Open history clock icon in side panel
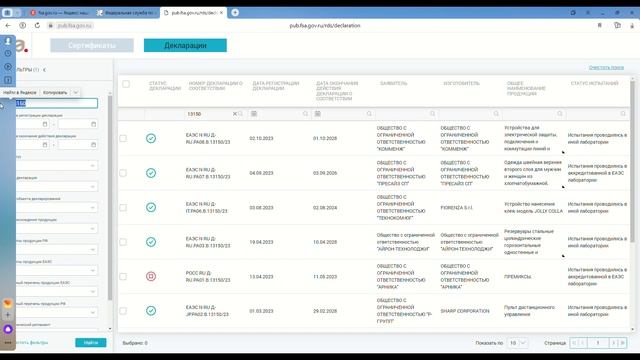640x360 pixels. 8,53
